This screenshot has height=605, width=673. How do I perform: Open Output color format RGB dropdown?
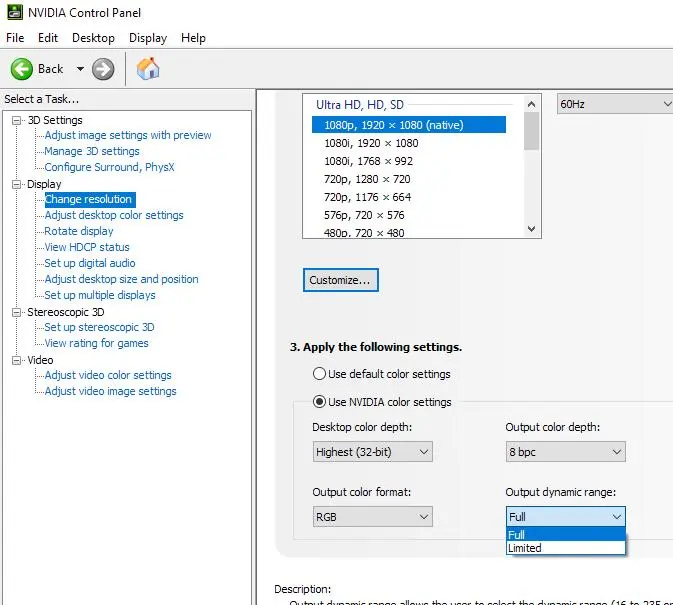[373, 517]
